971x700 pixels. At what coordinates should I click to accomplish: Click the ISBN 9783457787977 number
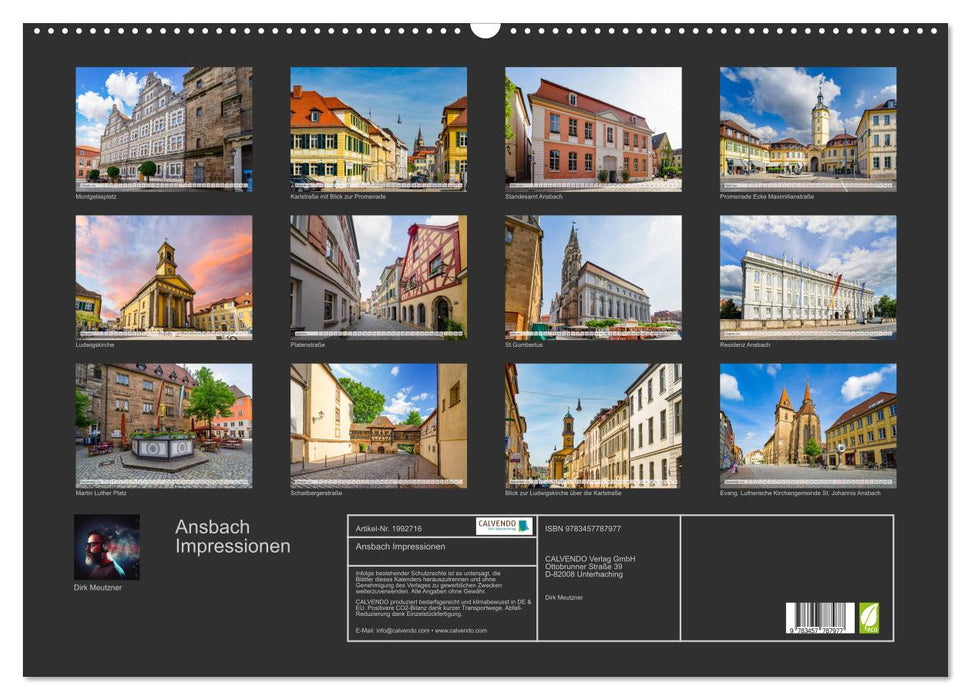coord(585,531)
